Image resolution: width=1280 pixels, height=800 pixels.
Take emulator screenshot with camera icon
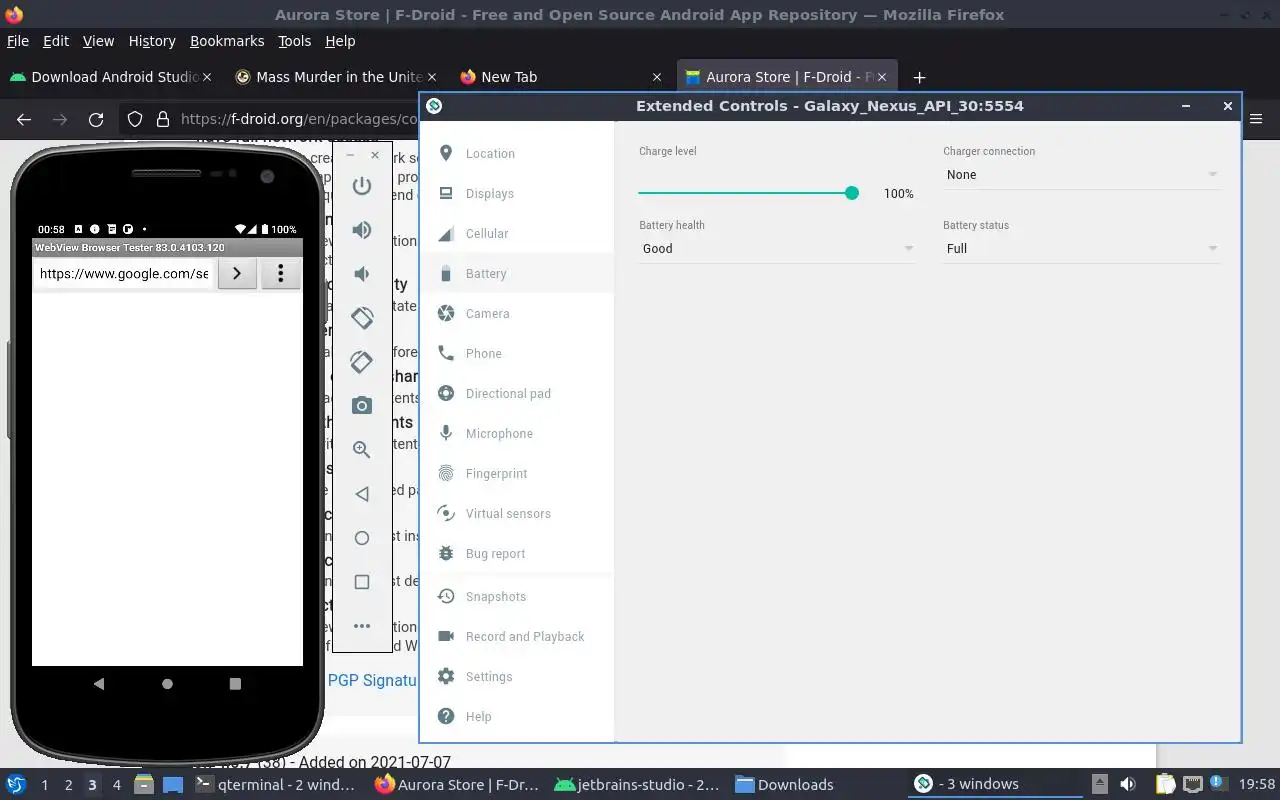click(362, 406)
